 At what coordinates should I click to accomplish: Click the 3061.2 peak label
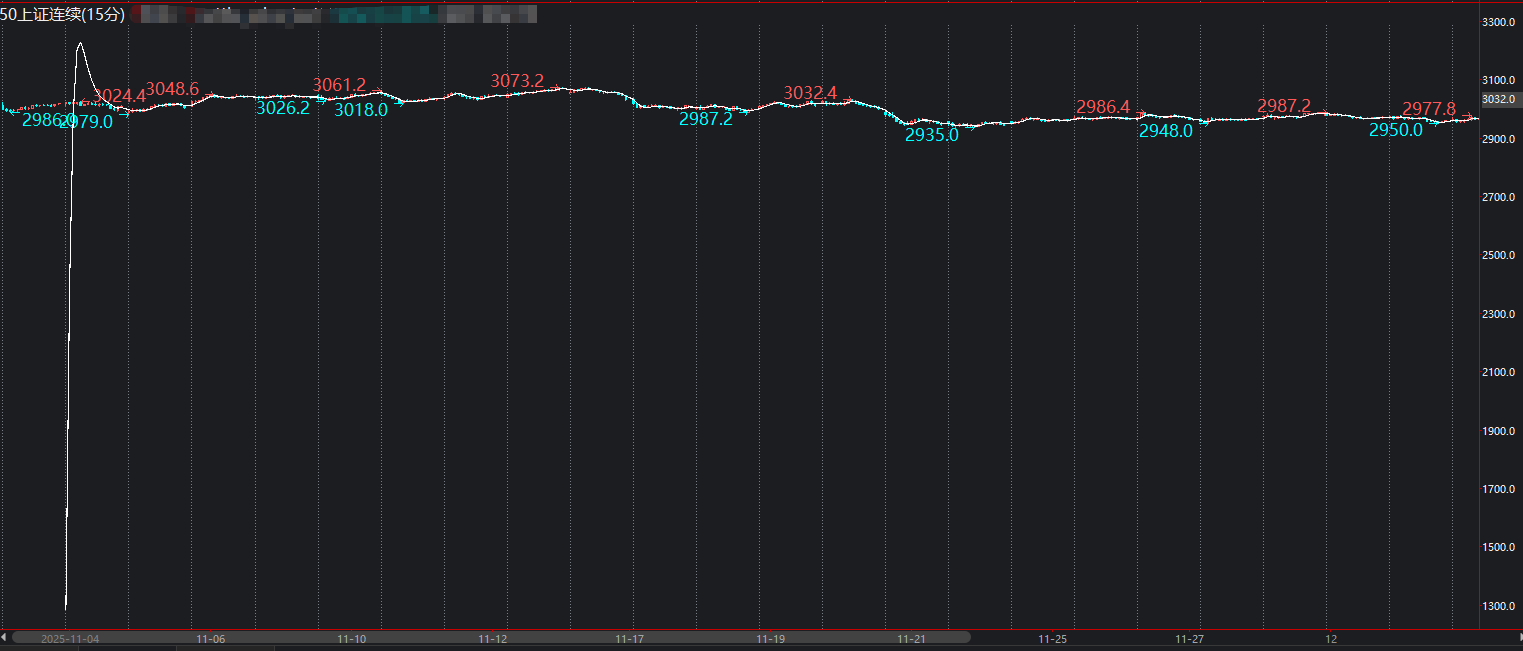339,85
